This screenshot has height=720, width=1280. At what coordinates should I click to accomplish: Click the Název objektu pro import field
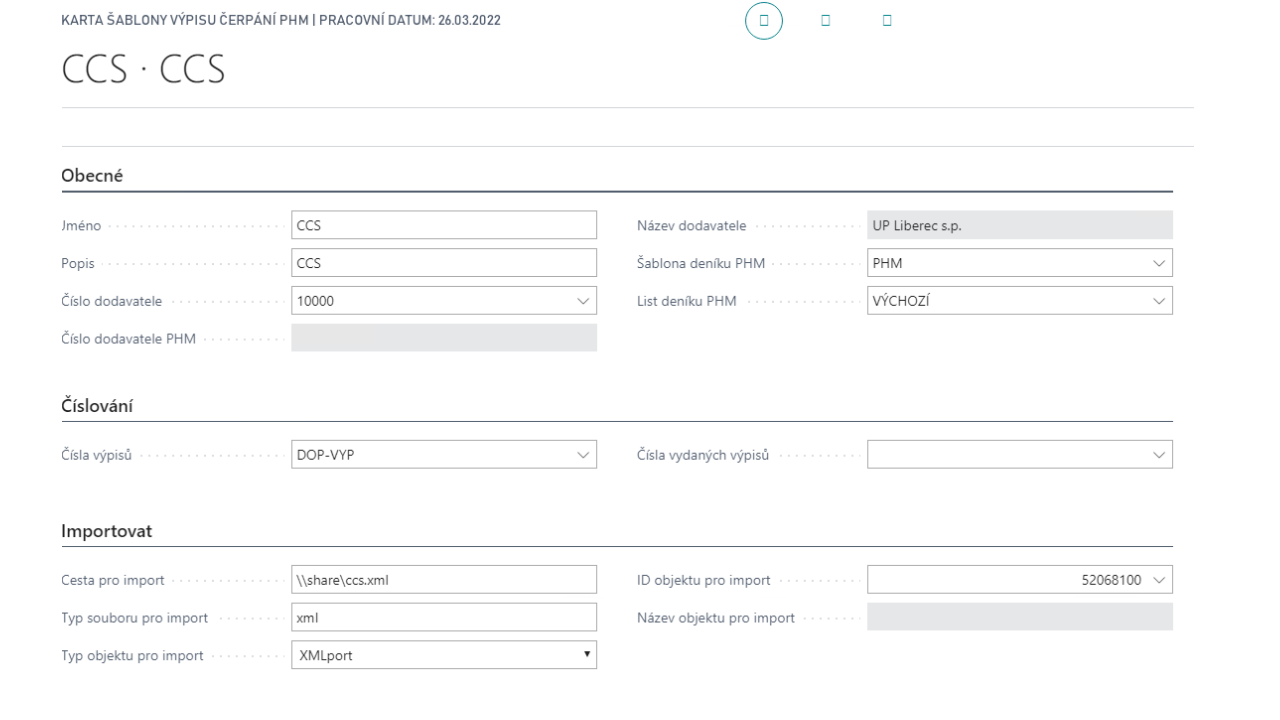[1019, 617]
